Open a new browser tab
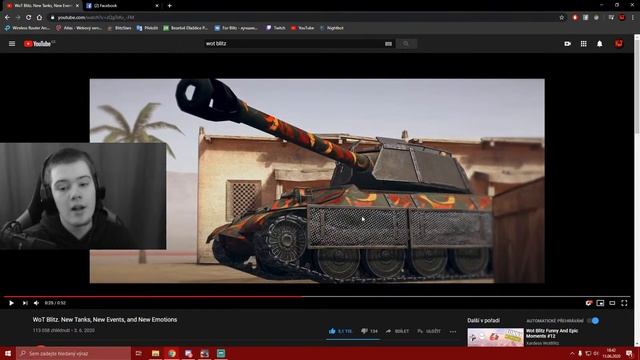The image size is (640, 360). (x=169, y=6)
